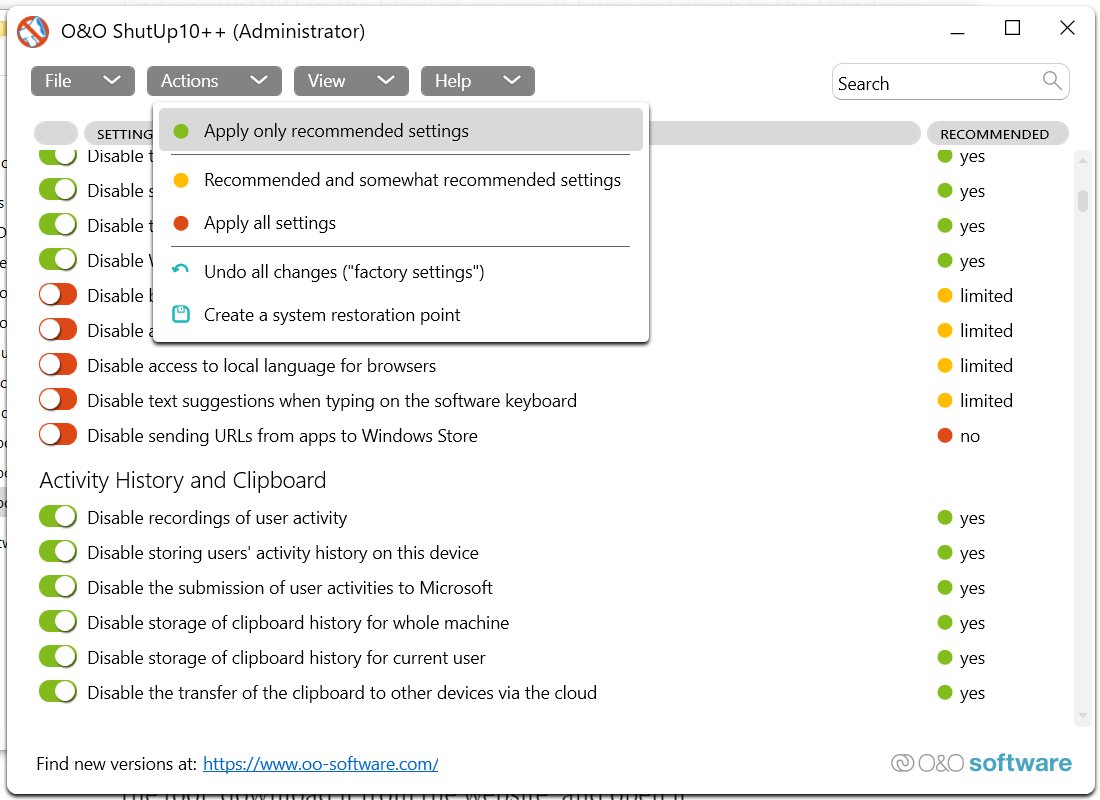This screenshot has height=800, width=1100.
Task: Click the vertical scrollbar thumb
Action: click(x=1082, y=201)
